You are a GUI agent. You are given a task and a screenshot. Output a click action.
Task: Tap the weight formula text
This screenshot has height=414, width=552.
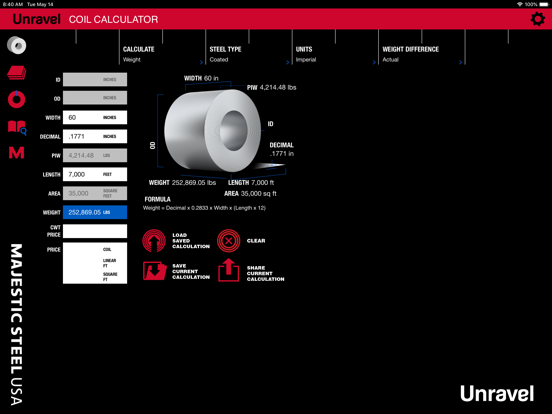pyautogui.click(x=204, y=208)
